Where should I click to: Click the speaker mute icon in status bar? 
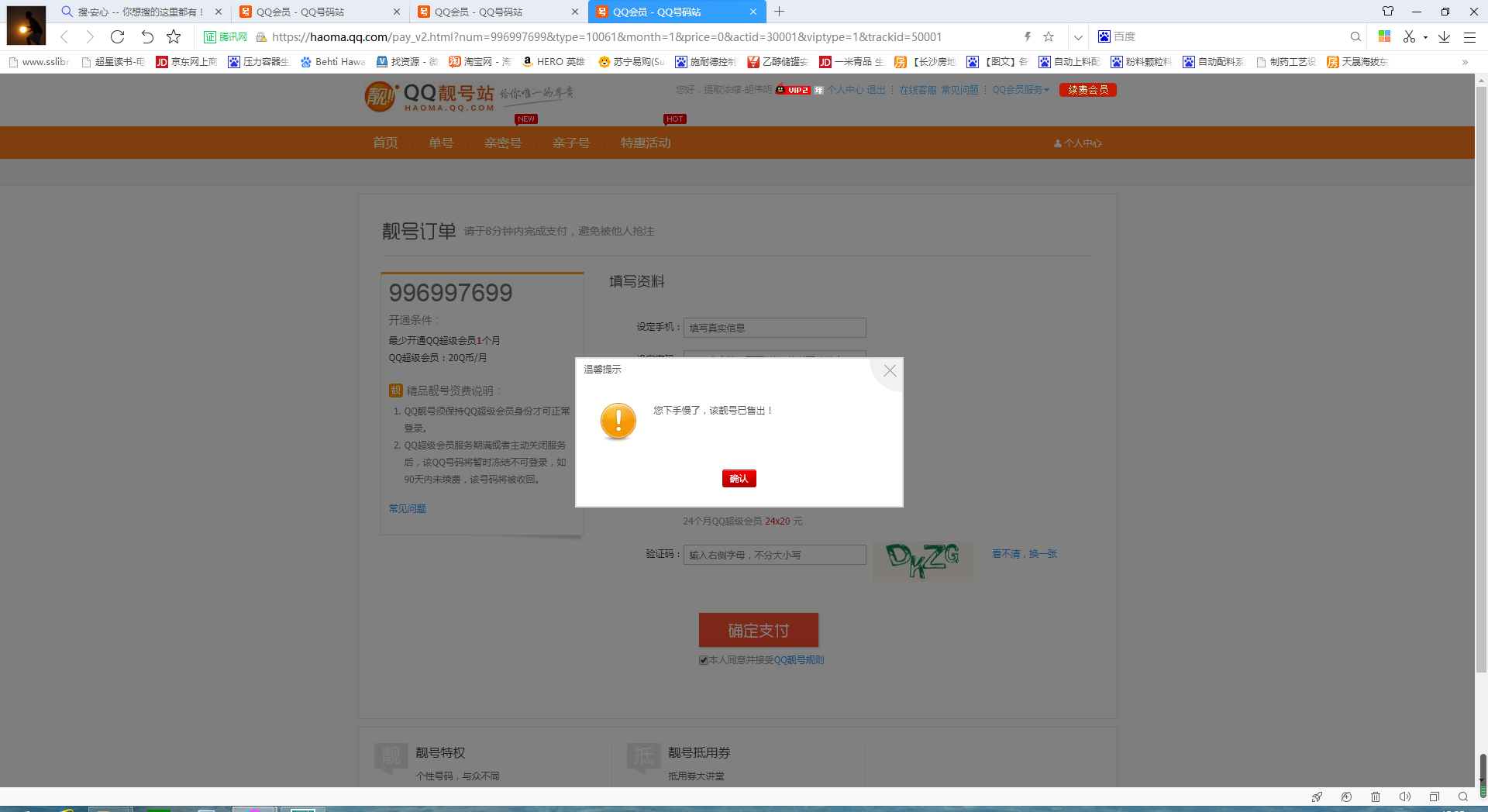pyautogui.click(x=1405, y=797)
